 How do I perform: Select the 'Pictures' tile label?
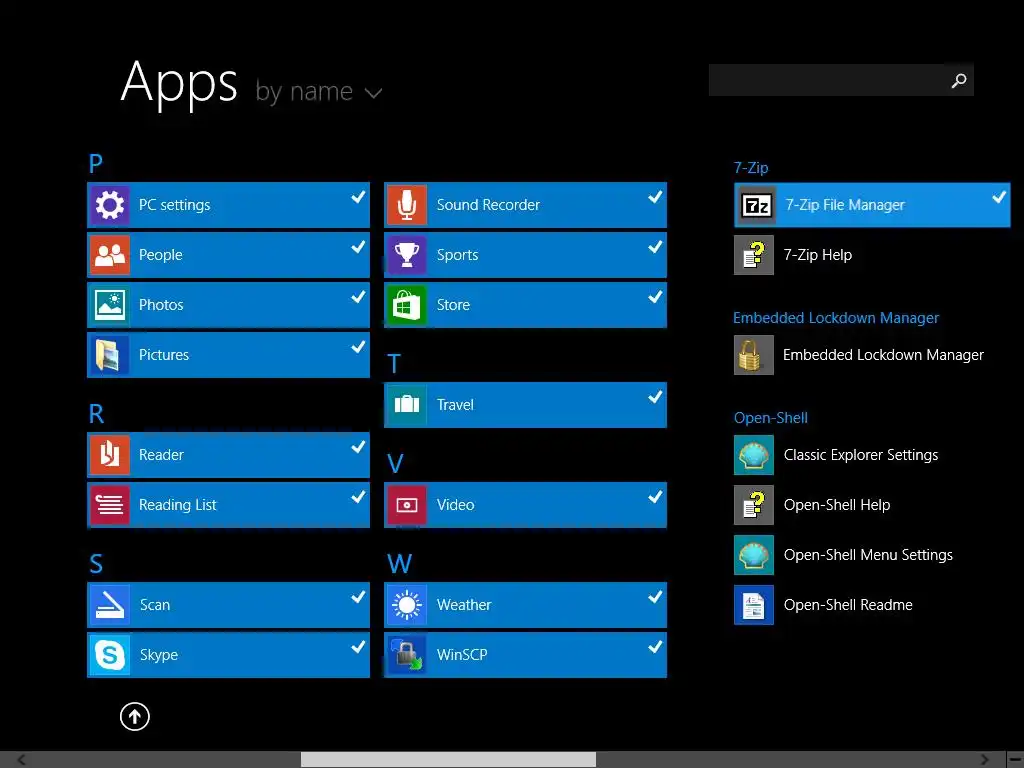coord(164,355)
